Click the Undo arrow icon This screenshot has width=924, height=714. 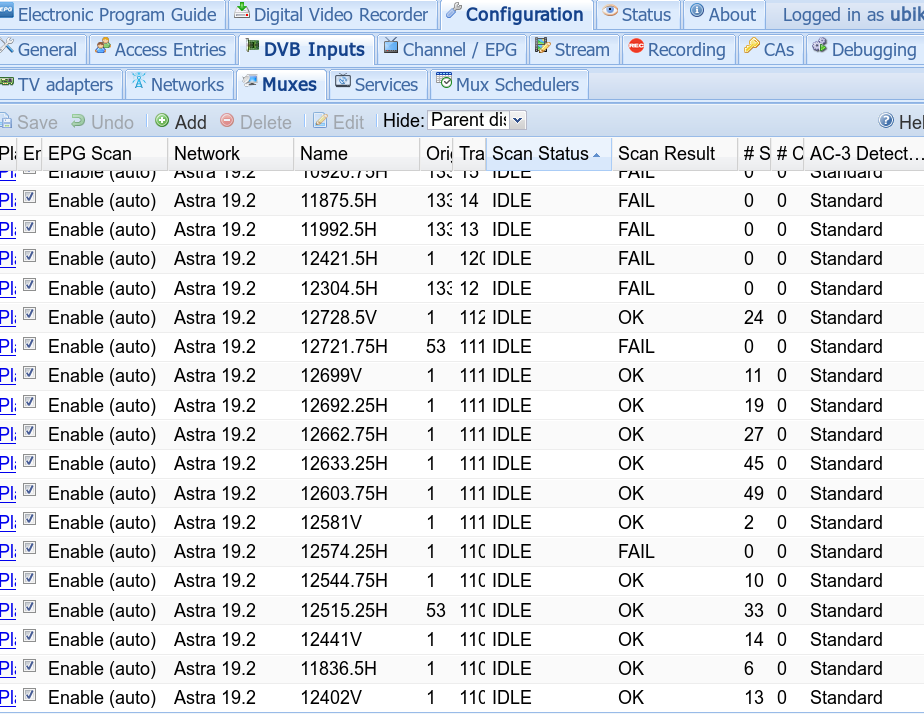(78, 121)
